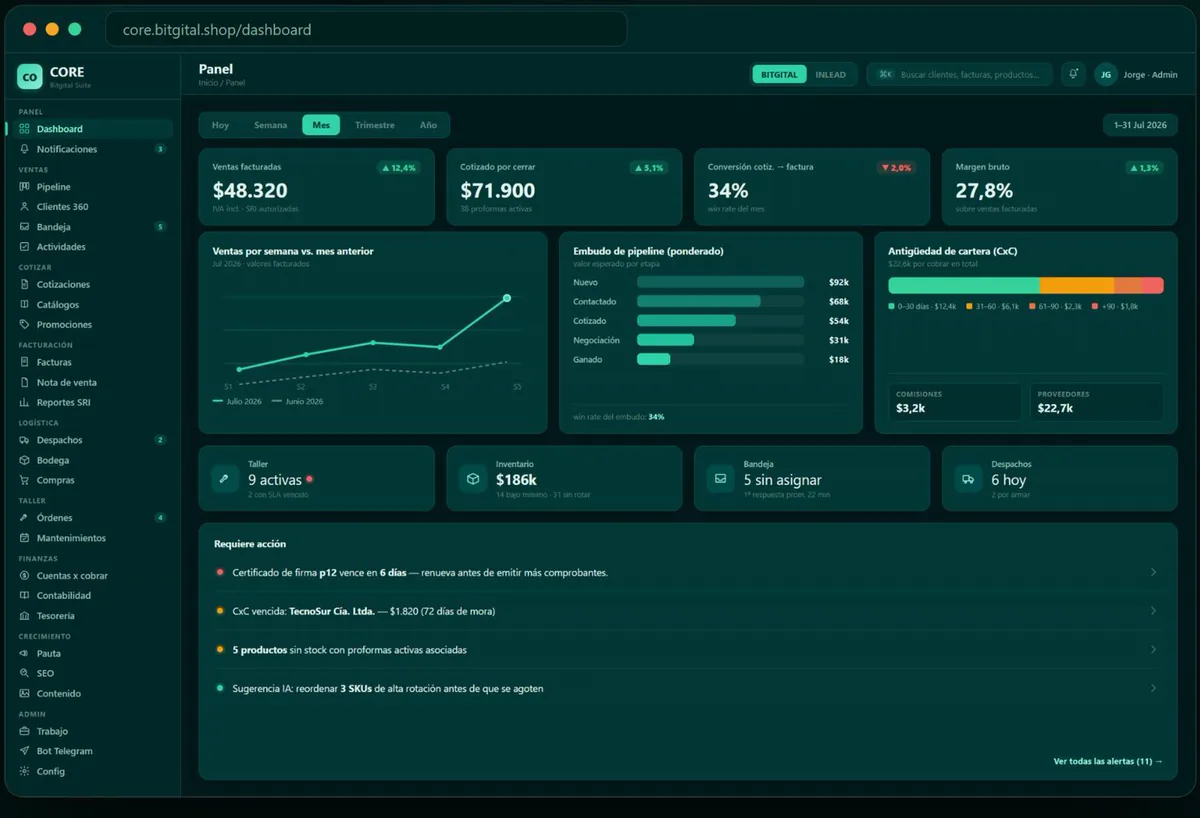
Task: Open Reportes SRI chart icon
Action: coord(25,403)
